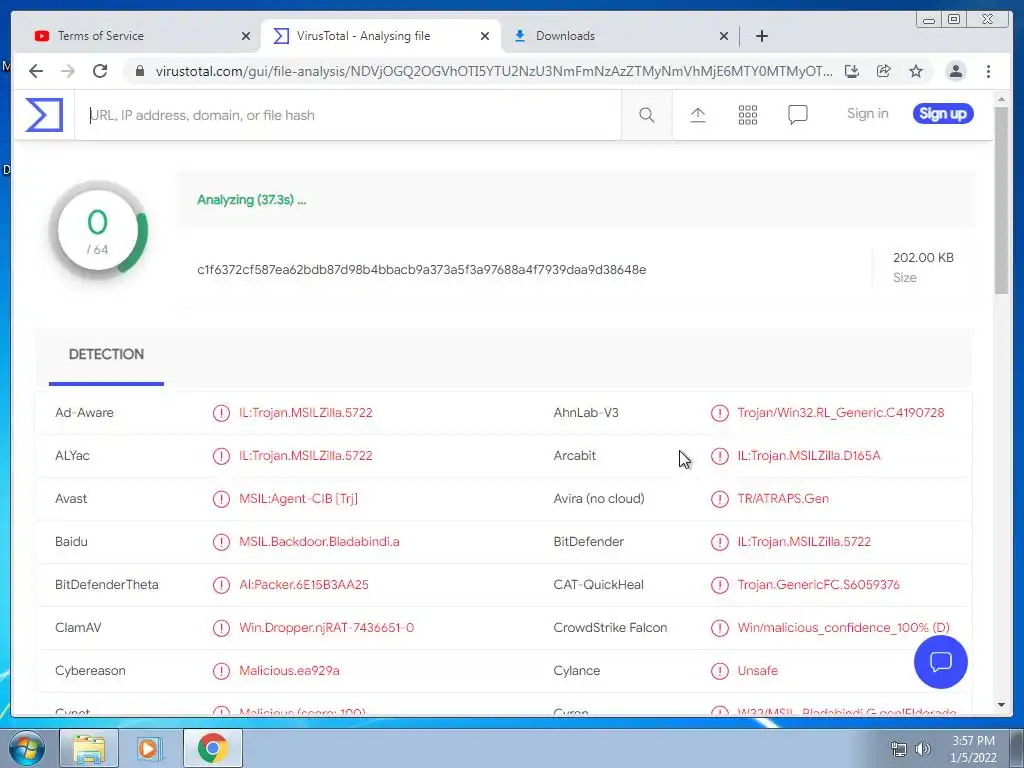Open the blue chat widget button
1024x768 pixels.
[940, 662]
